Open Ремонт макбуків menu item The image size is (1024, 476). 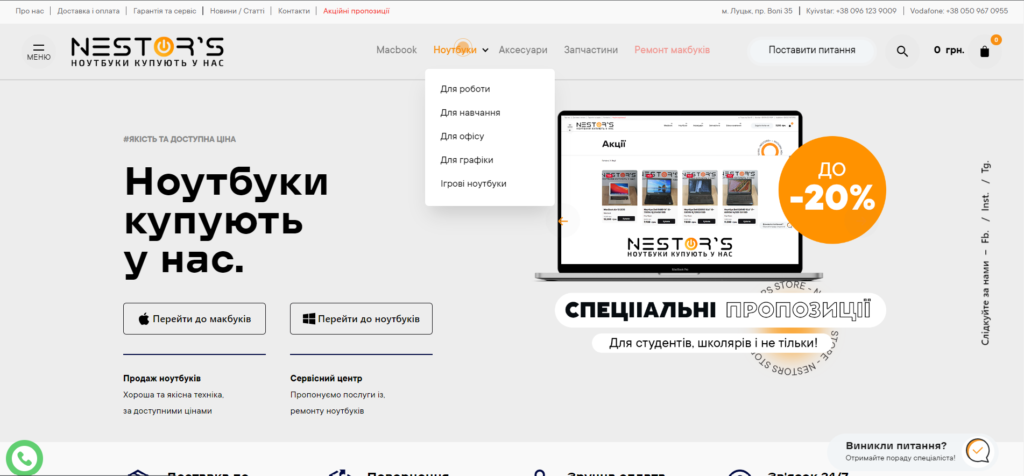click(672, 50)
